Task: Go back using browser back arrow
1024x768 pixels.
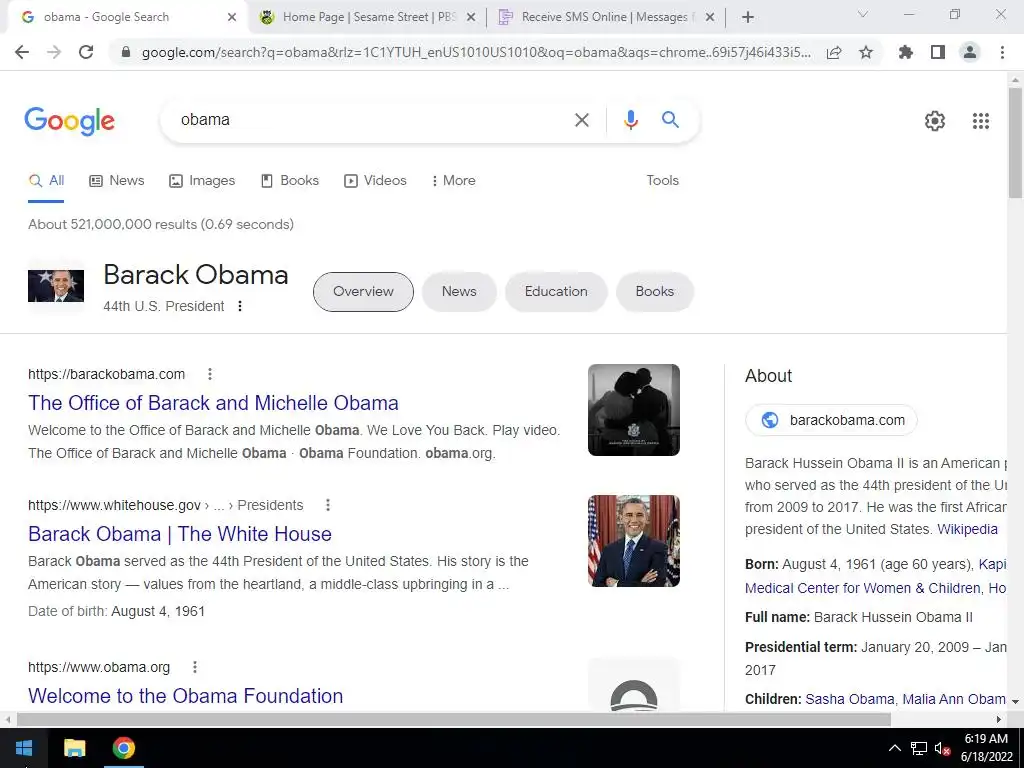Action: [22, 52]
